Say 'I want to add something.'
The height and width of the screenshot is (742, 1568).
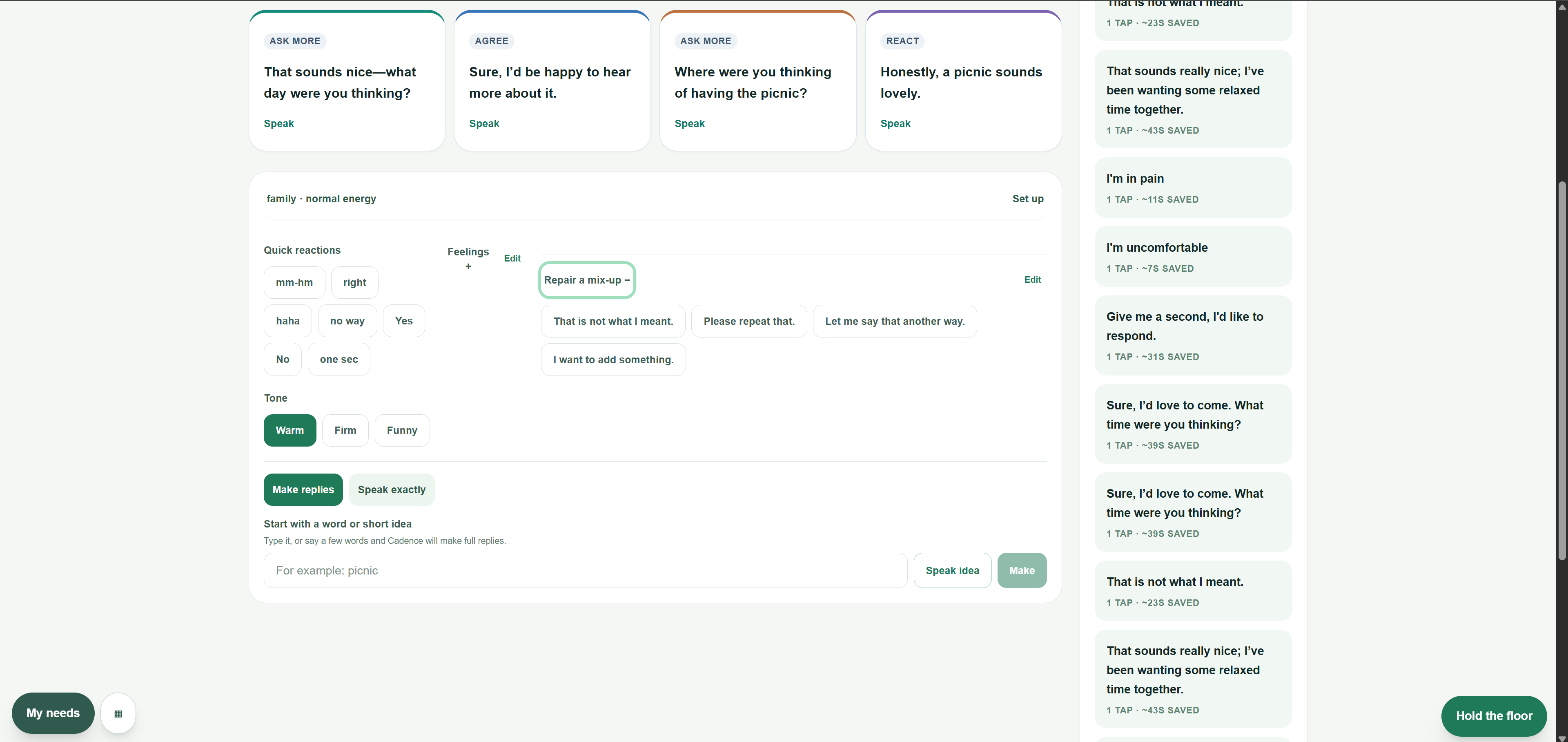pos(613,360)
